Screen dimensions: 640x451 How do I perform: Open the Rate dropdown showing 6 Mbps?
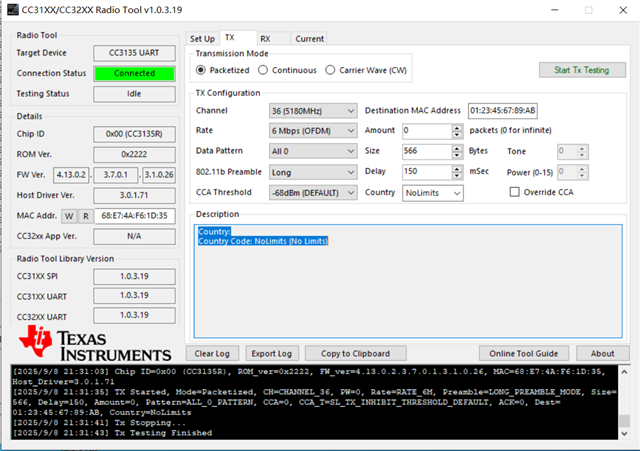coord(313,131)
